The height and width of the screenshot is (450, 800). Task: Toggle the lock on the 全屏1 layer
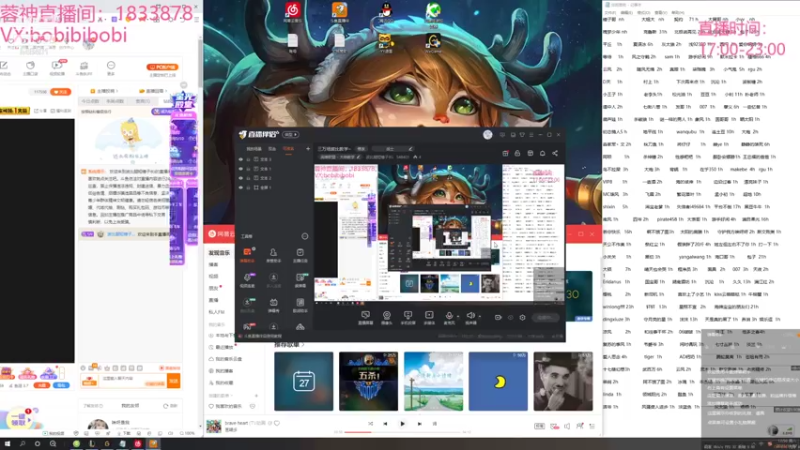tap(248, 187)
